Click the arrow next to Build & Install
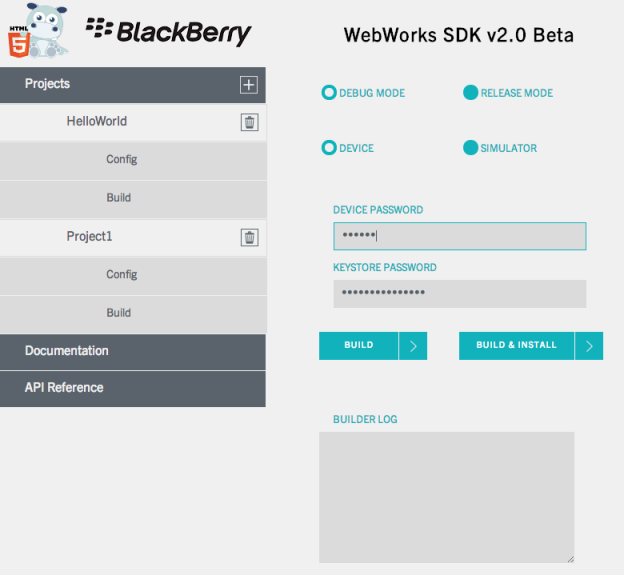624x575 pixels. (x=589, y=345)
